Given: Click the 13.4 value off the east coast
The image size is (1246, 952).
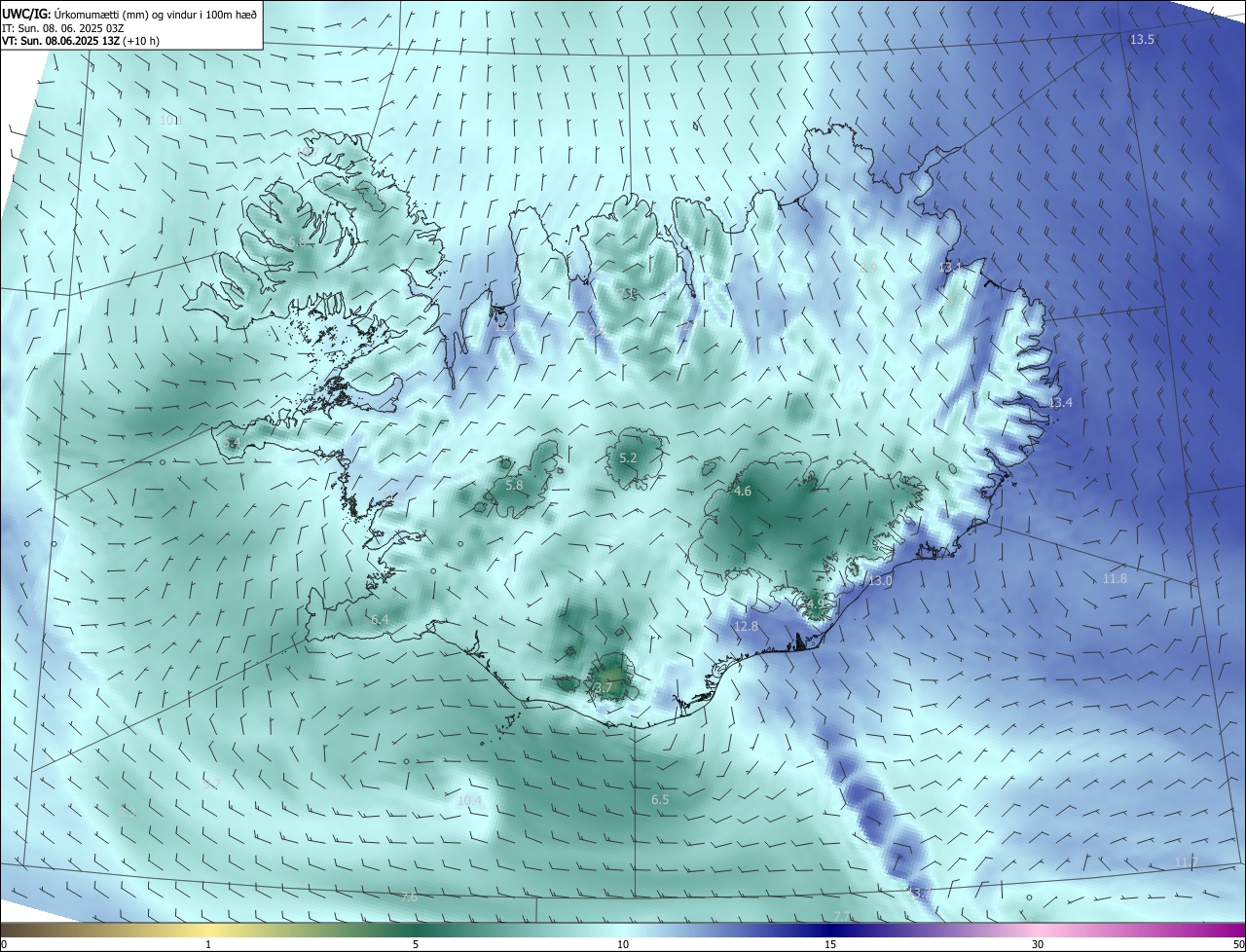Looking at the screenshot, I should (x=1060, y=403).
